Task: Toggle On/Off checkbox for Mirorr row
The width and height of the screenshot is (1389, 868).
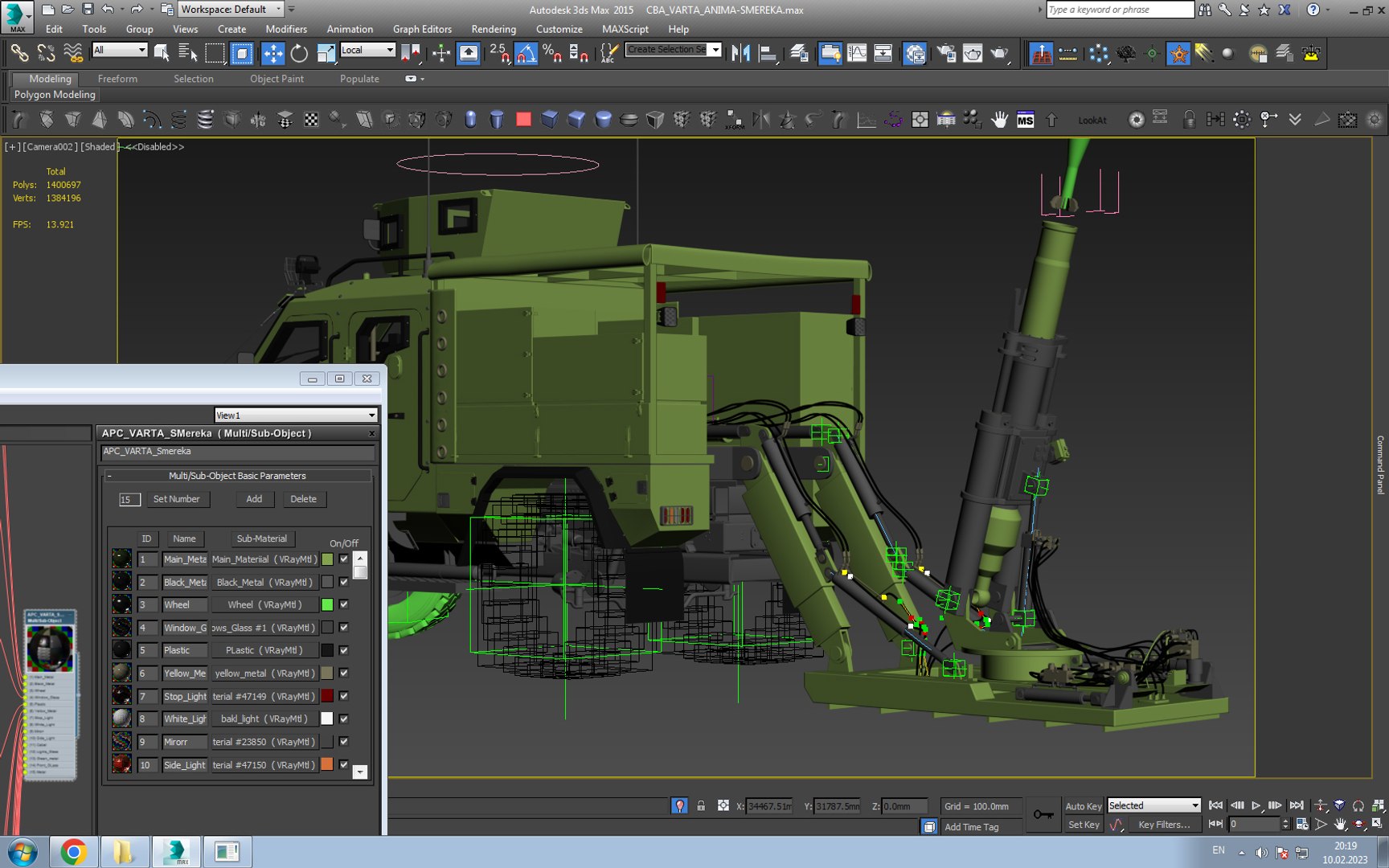Action: click(344, 742)
